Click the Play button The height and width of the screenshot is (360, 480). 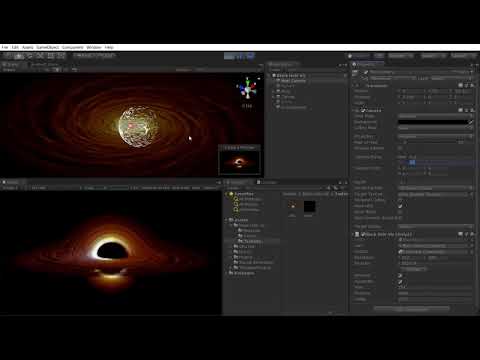pos(229,56)
